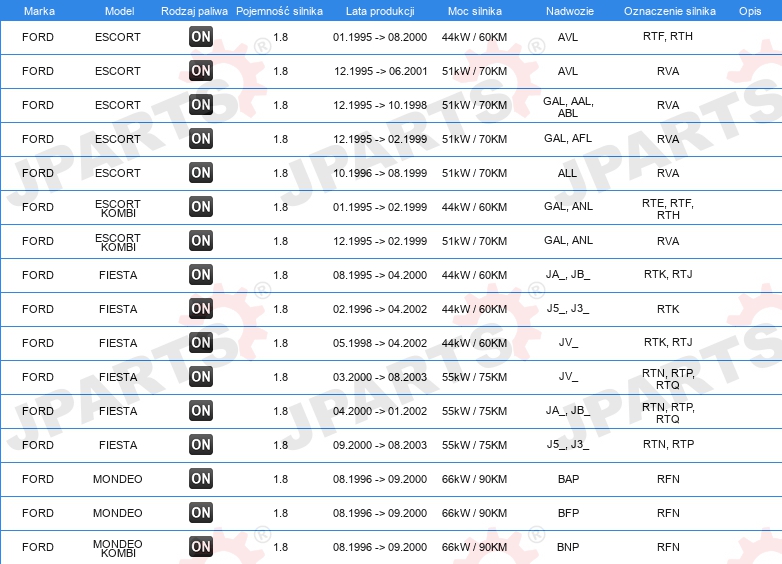Click the date cell '02.1996 -> 04.2002'
Image resolution: width=782 pixels, height=564 pixels.
tap(380, 309)
